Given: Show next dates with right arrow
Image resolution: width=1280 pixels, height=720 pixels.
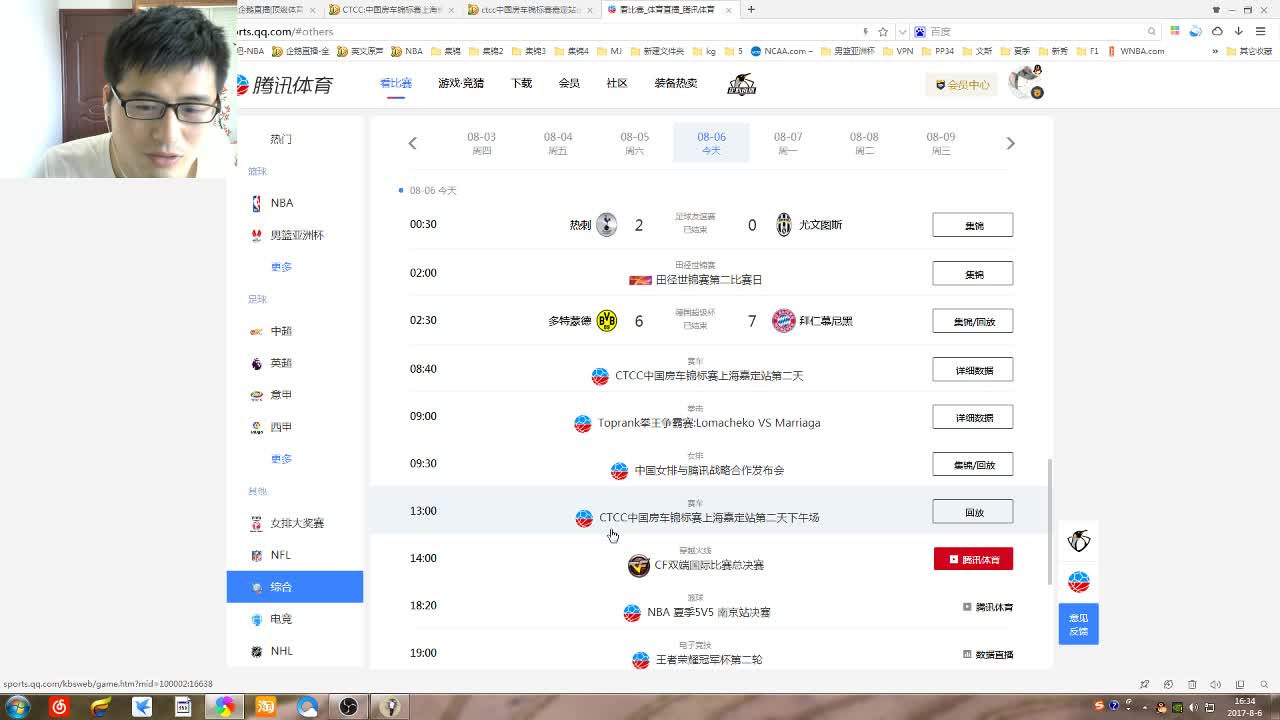Looking at the screenshot, I should (1010, 144).
